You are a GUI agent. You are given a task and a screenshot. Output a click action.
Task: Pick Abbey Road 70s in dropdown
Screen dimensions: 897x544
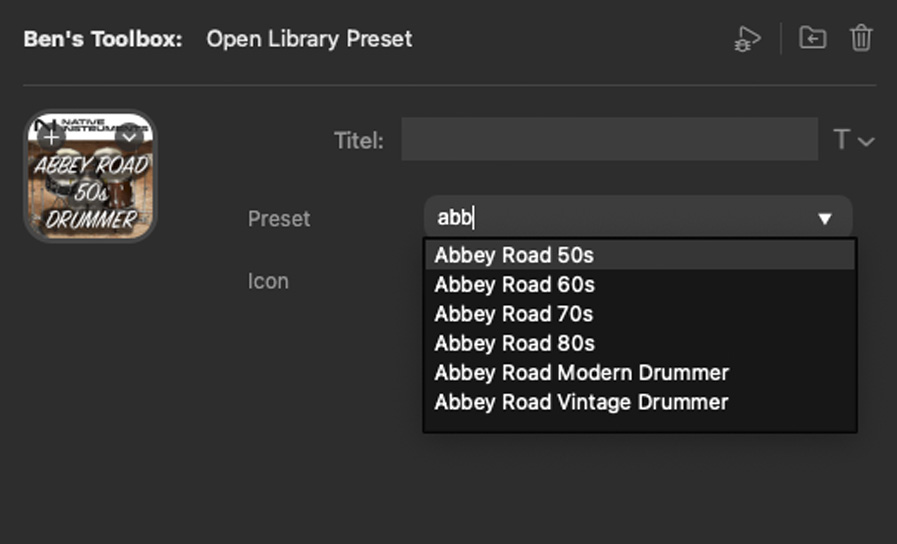pyautogui.click(x=514, y=314)
